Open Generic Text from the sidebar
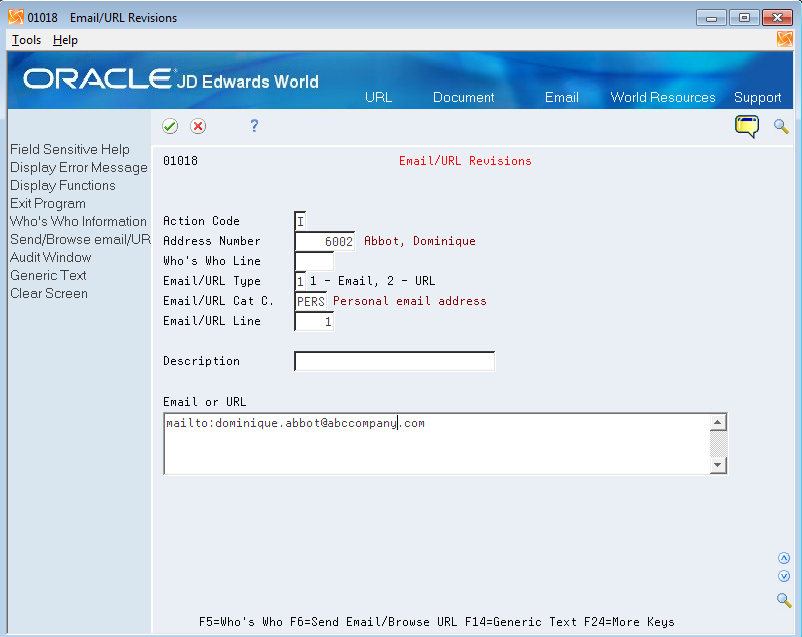The width and height of the screenshot is (802, 637). click(48, 275)
